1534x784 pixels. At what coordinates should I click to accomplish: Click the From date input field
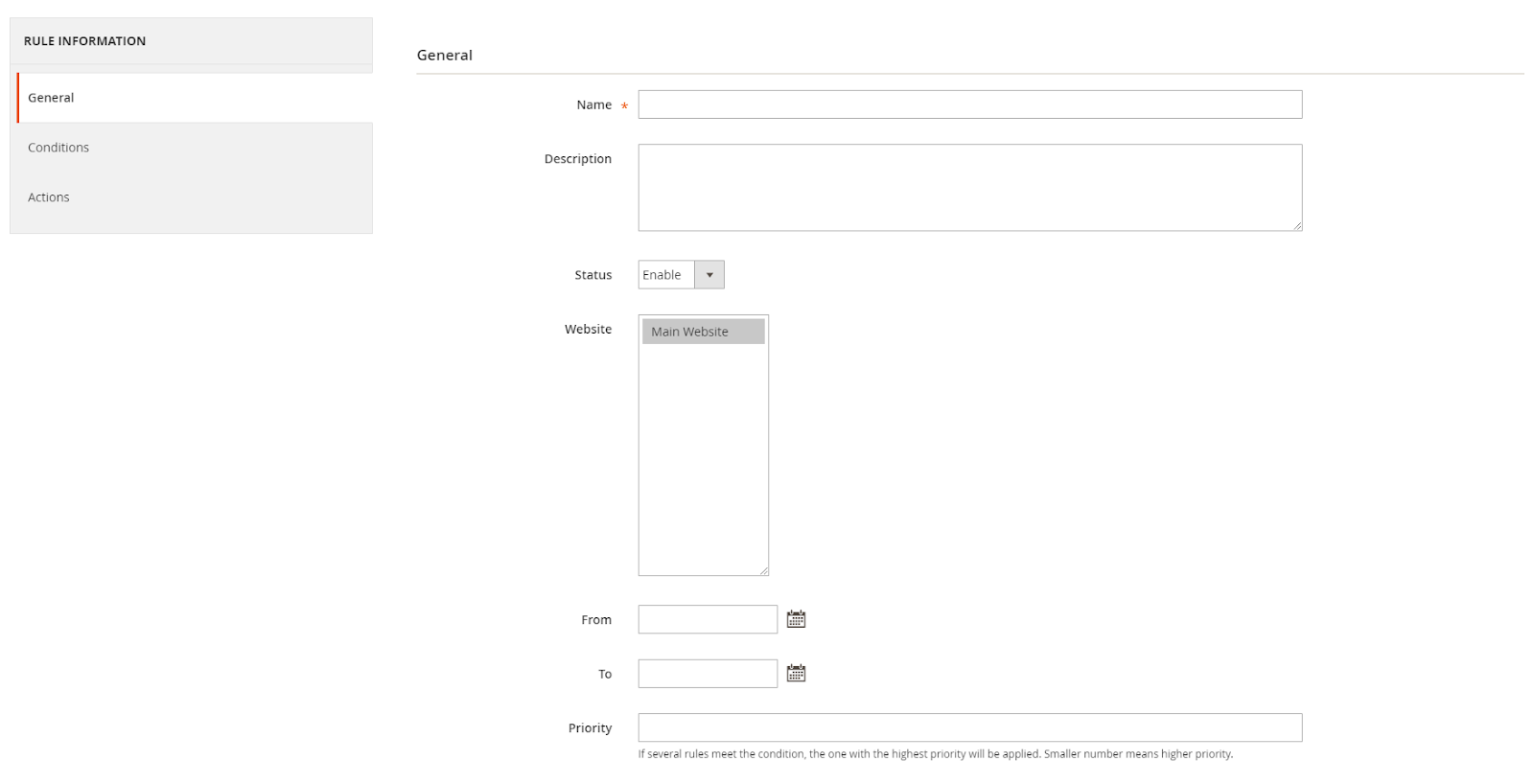(708, 619)
